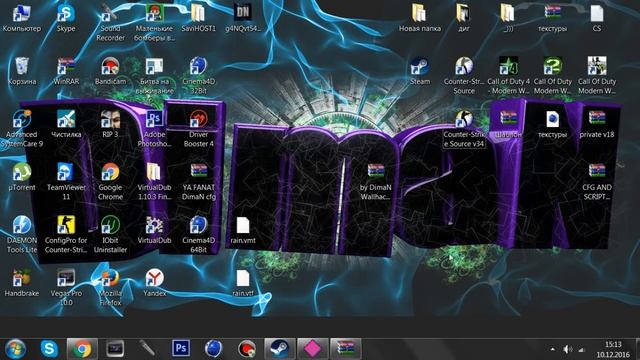Screen dimensions: 640x360
Task: Launch the Steam desktop shortcut
Action: tap(420, 71)
